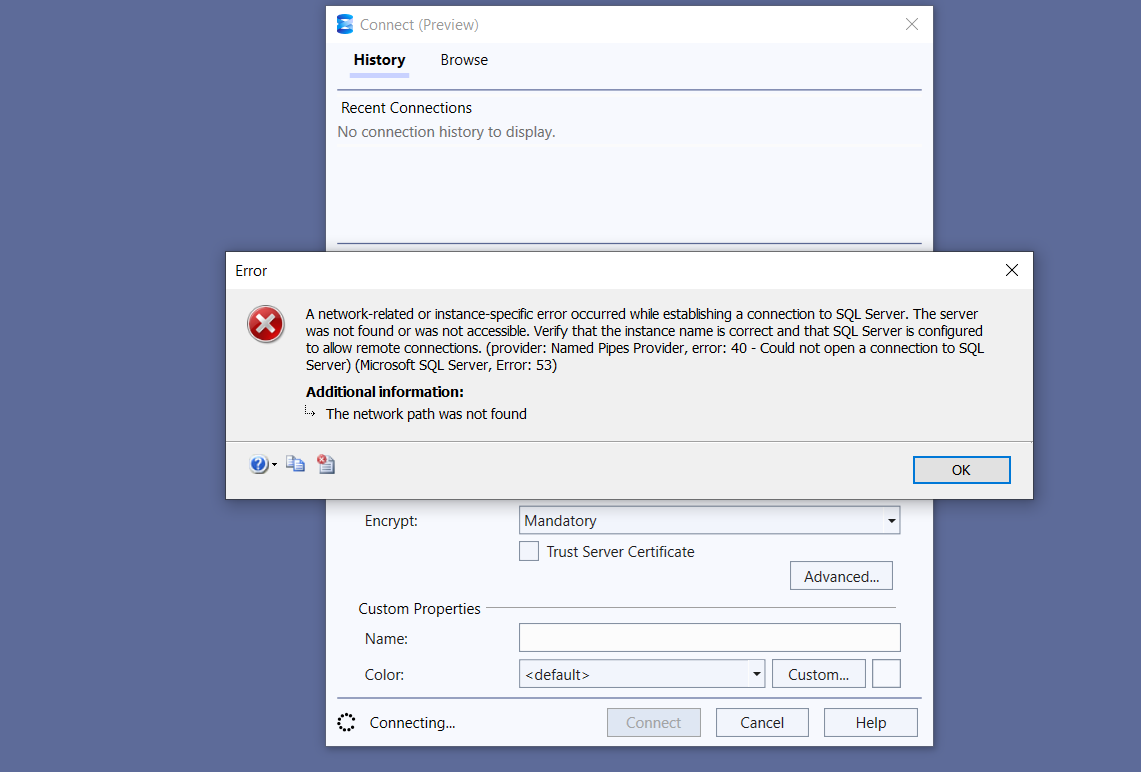Viewport: 1141px width, 772px height.
Task: Click the save error report icon
Action: (325, 464)
